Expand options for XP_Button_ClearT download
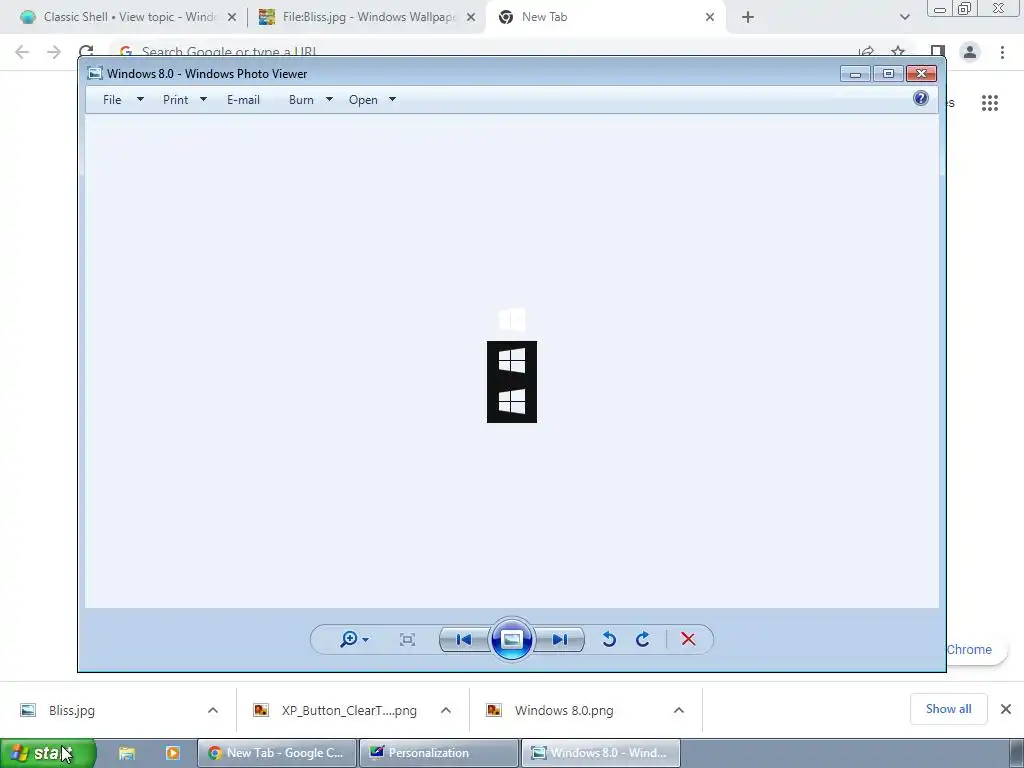 click(446, 711)
